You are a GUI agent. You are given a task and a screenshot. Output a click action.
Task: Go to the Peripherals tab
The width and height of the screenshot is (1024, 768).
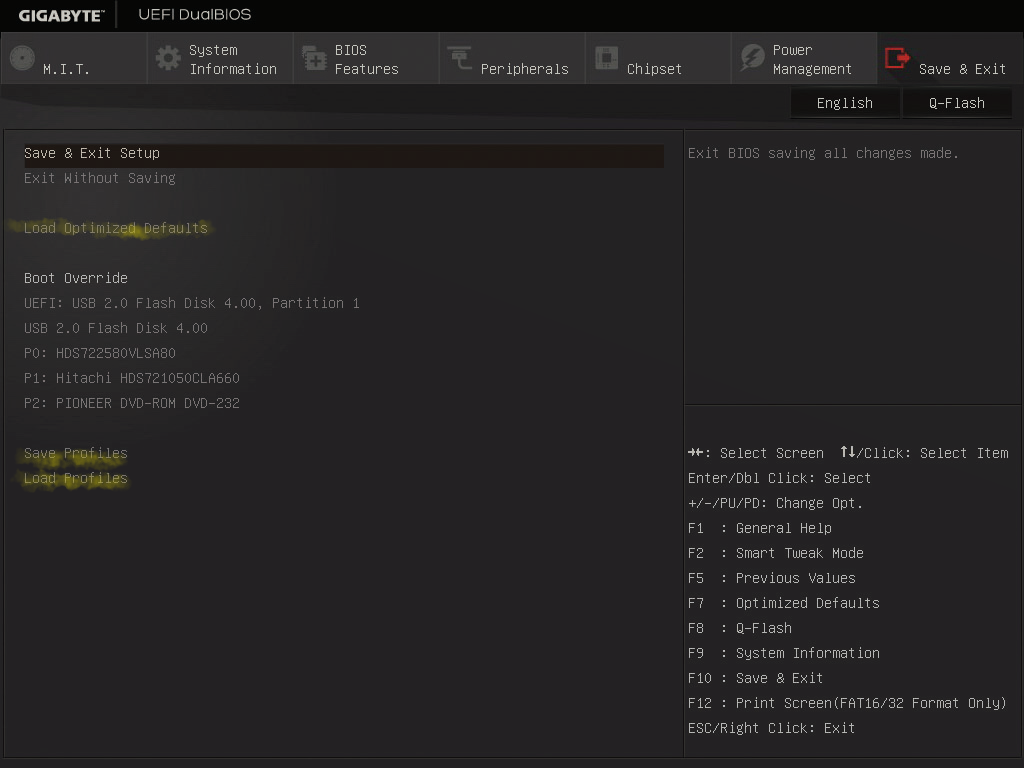(x=512, y=58)
